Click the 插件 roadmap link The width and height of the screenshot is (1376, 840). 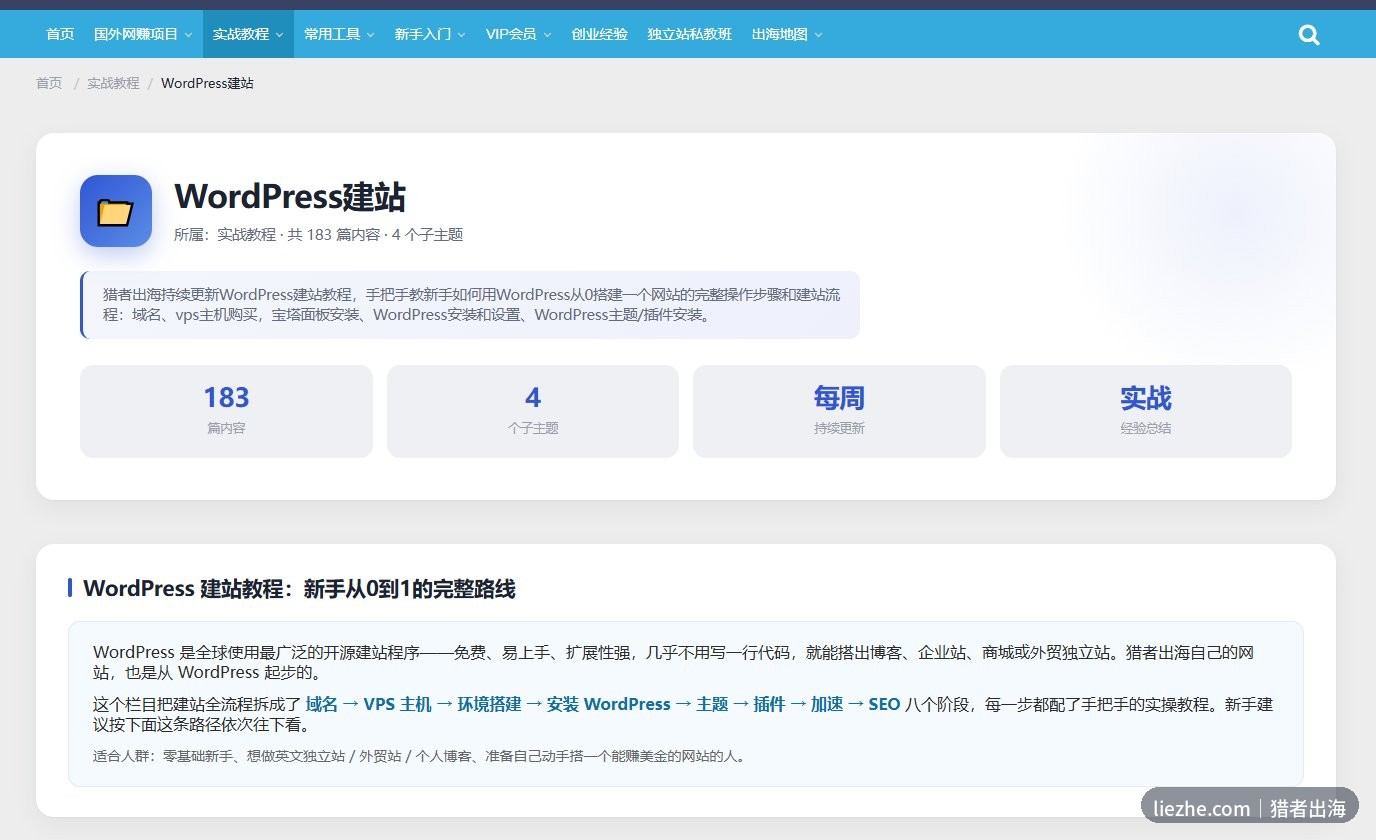click(769, 704)
